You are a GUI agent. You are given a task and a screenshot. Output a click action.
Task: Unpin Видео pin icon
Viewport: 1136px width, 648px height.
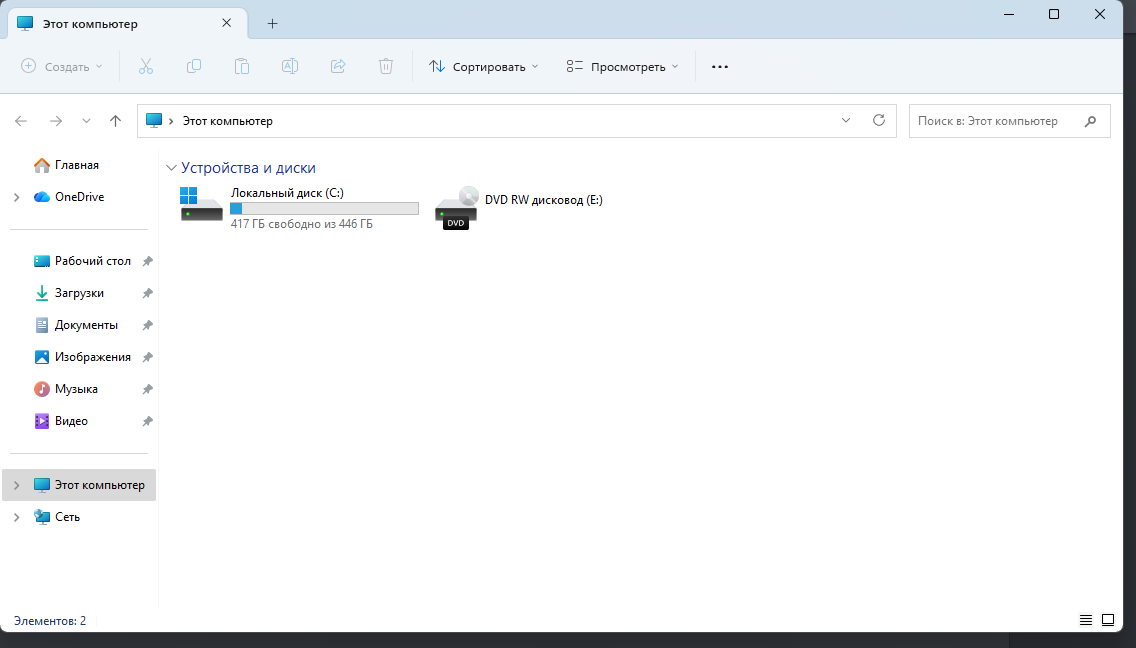(147, 420)
